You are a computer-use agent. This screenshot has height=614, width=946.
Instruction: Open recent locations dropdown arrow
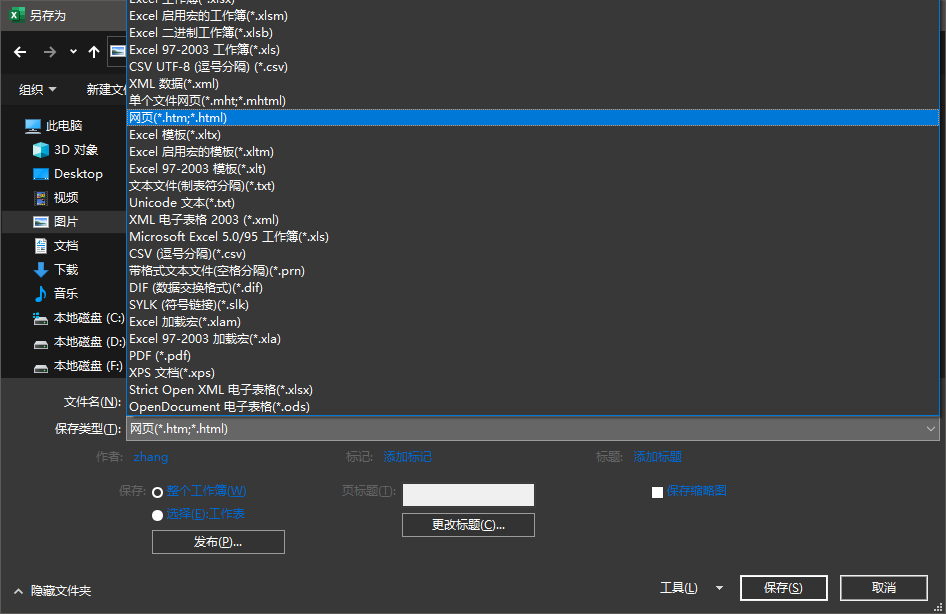tap(73, 52)
